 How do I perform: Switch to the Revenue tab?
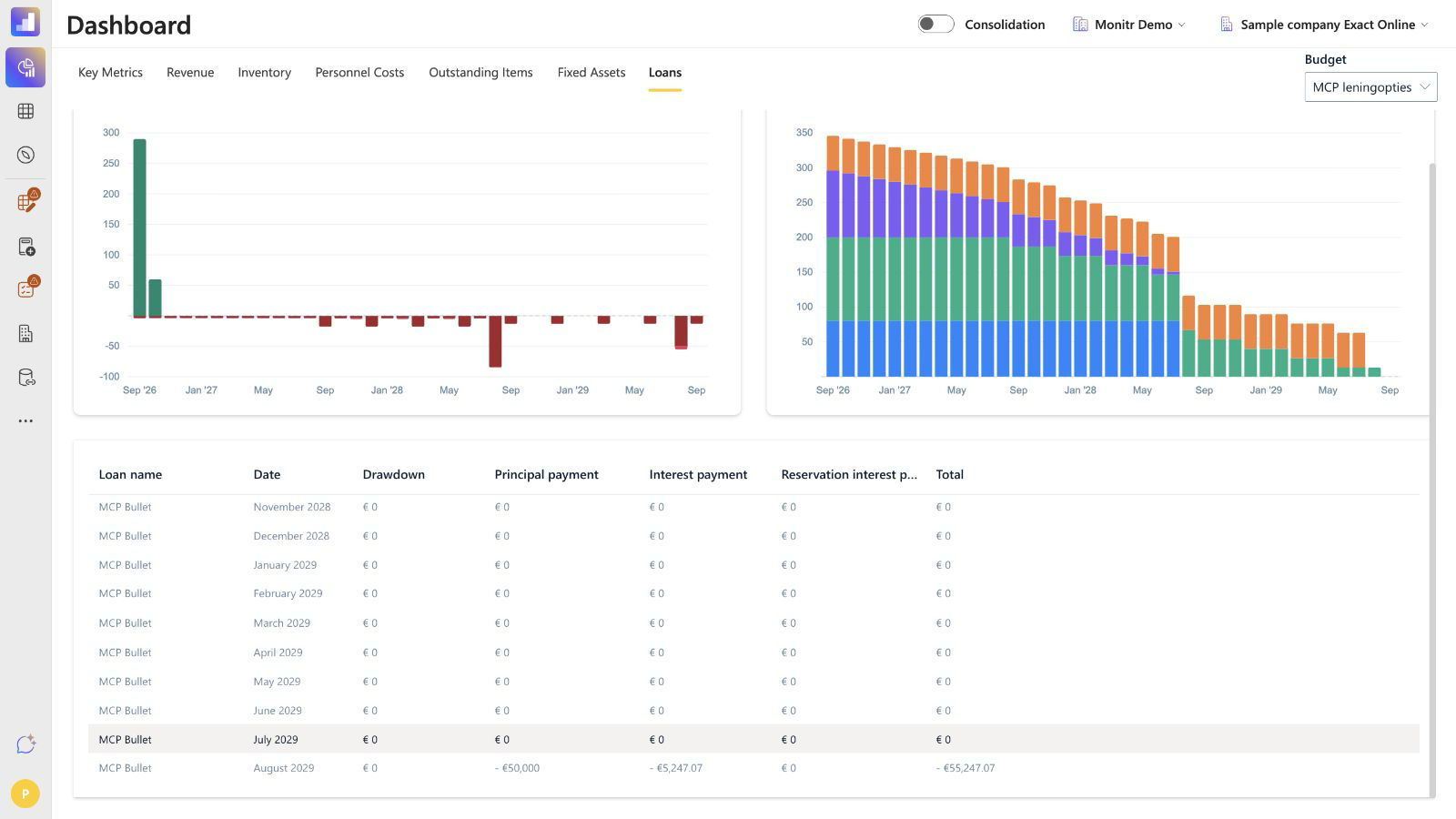(190, 73)
